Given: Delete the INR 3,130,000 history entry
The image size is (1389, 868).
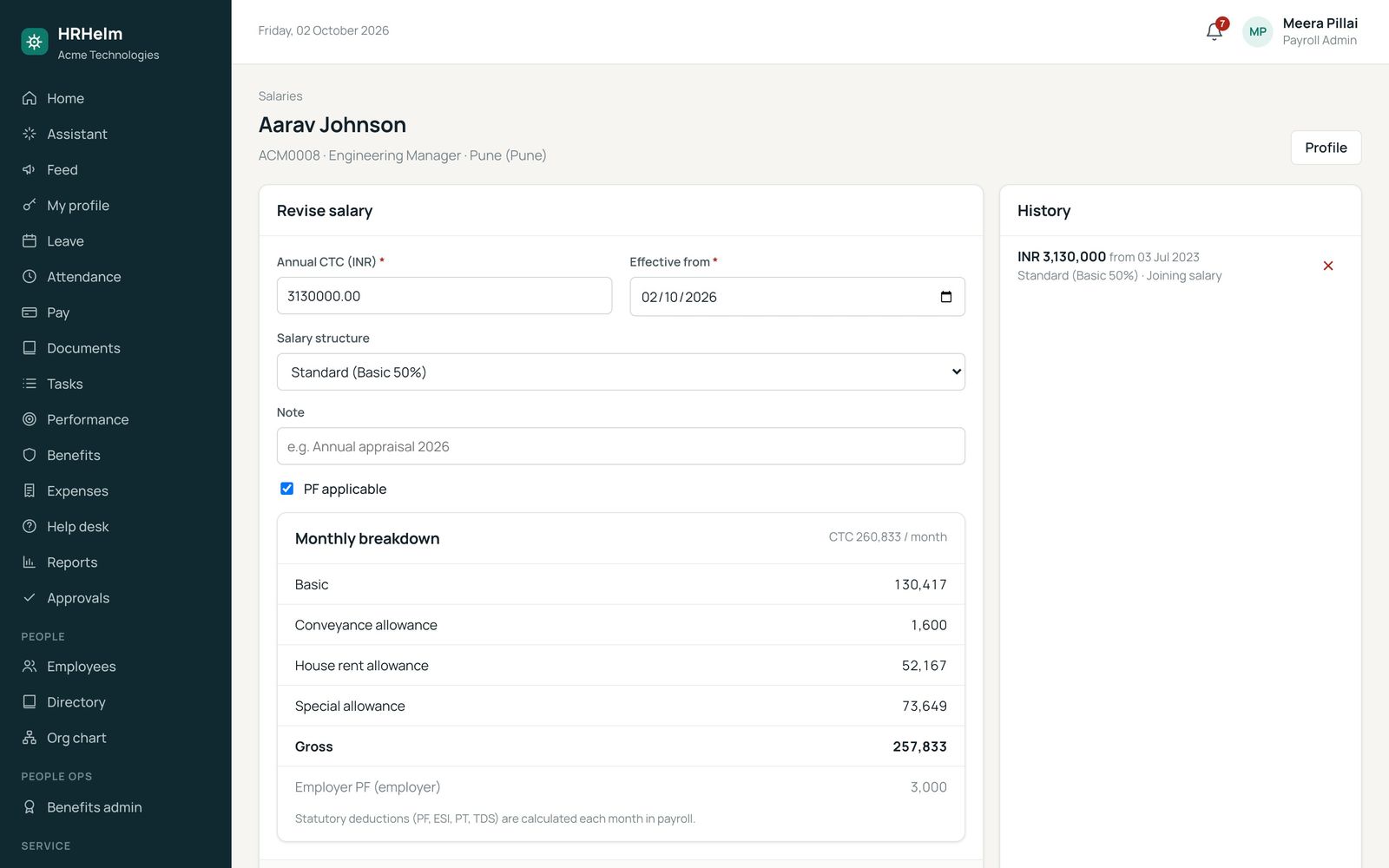Looking at the screenshot, I should pos(1328,266).
